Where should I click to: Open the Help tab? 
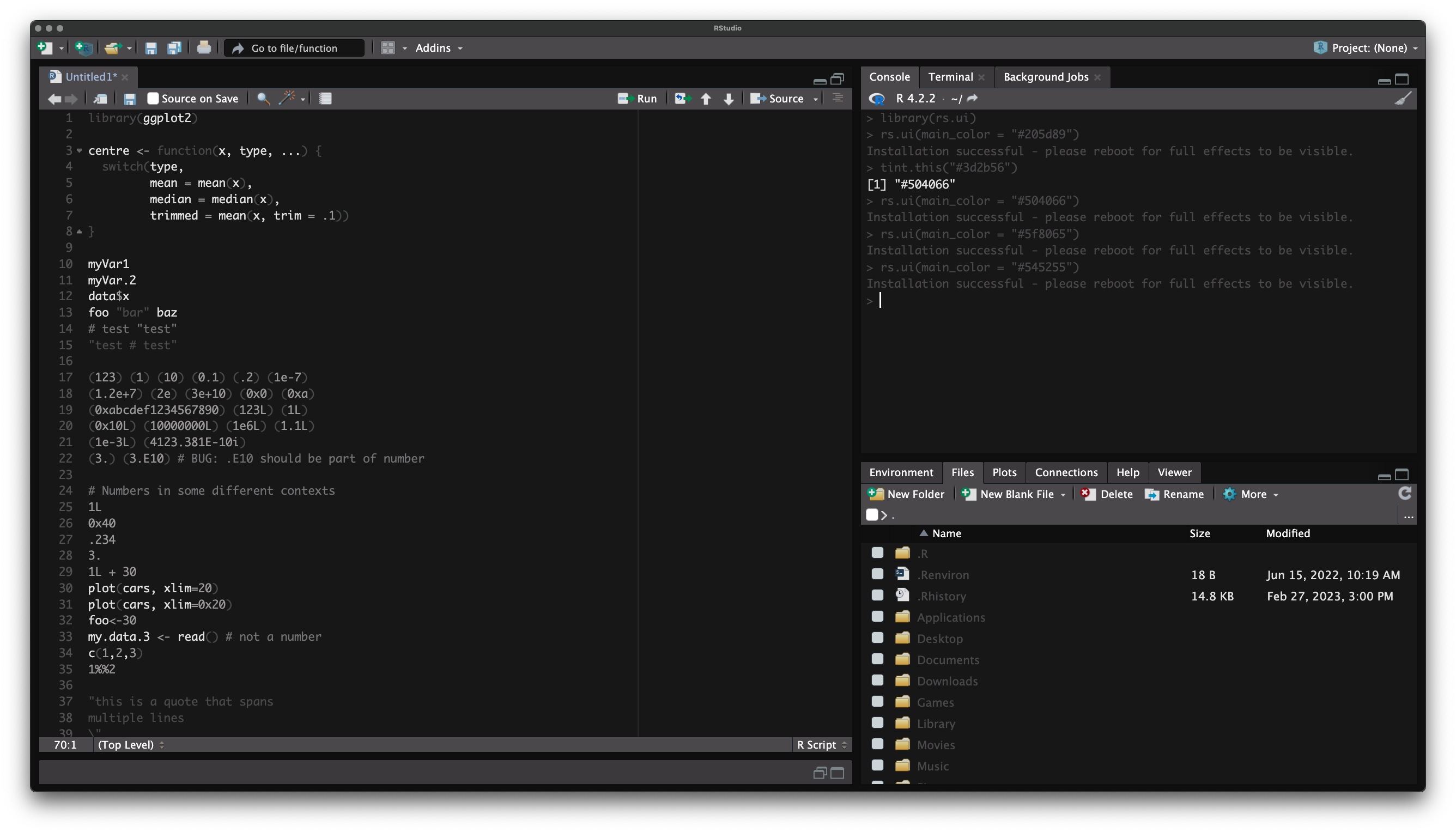[x=1127, y=472]
